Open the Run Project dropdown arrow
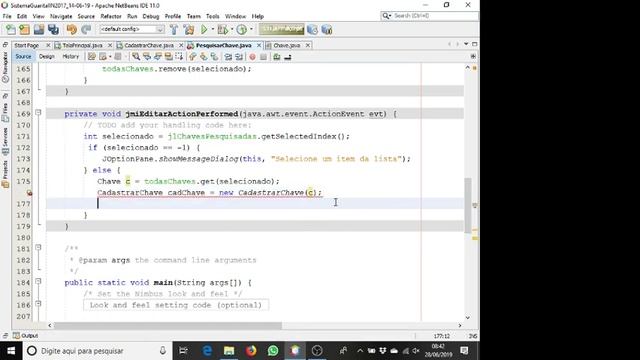Viewport: 640px width, 360px height. (212, 29)
